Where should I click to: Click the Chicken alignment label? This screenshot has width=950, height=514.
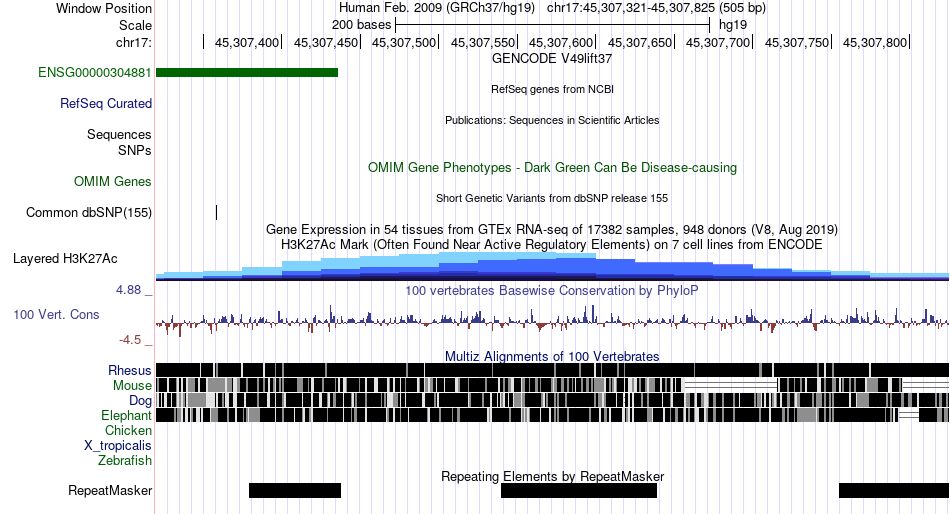tap(128, 430)
